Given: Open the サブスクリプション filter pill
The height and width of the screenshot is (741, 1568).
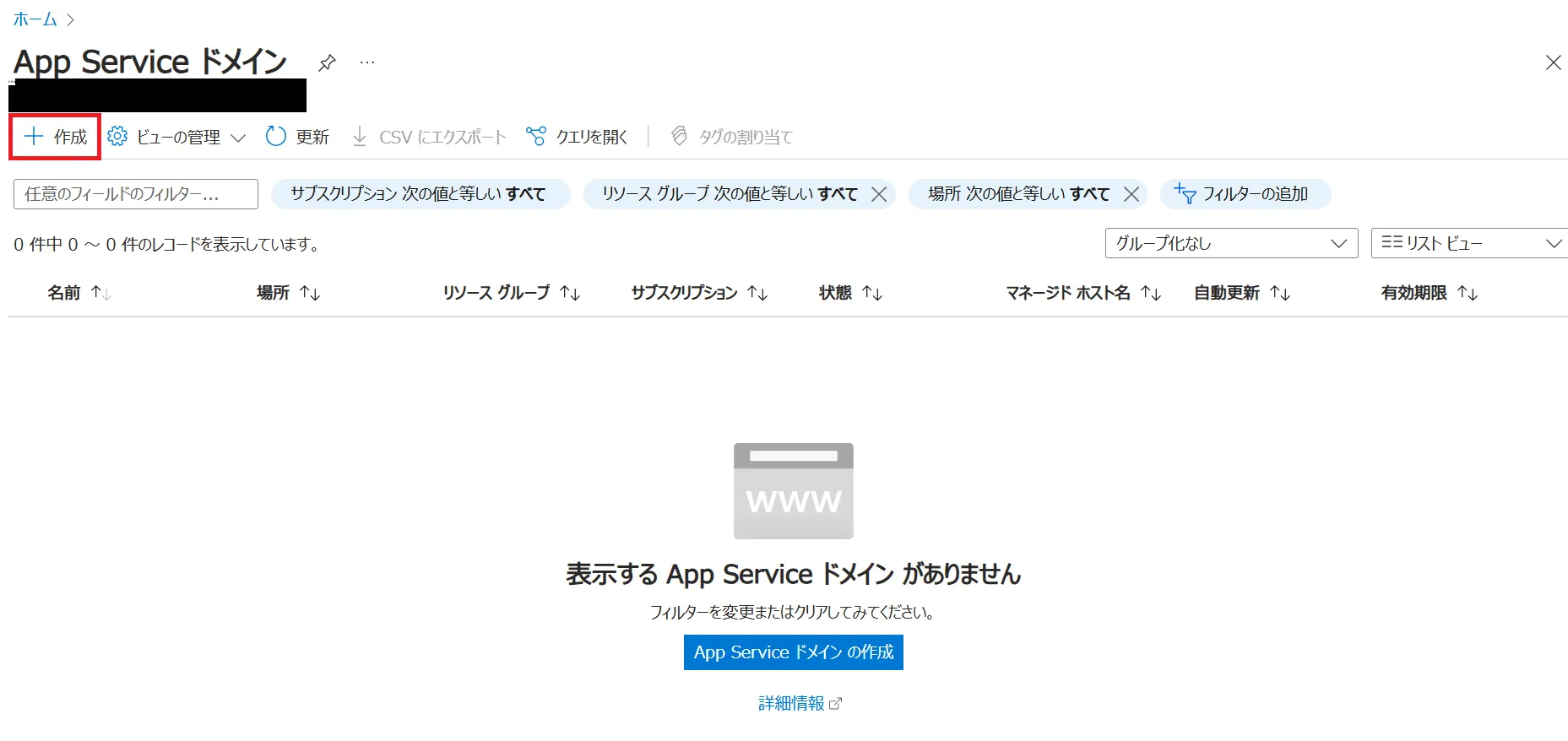Looking at the screenshot, I should tap(420, 194).
